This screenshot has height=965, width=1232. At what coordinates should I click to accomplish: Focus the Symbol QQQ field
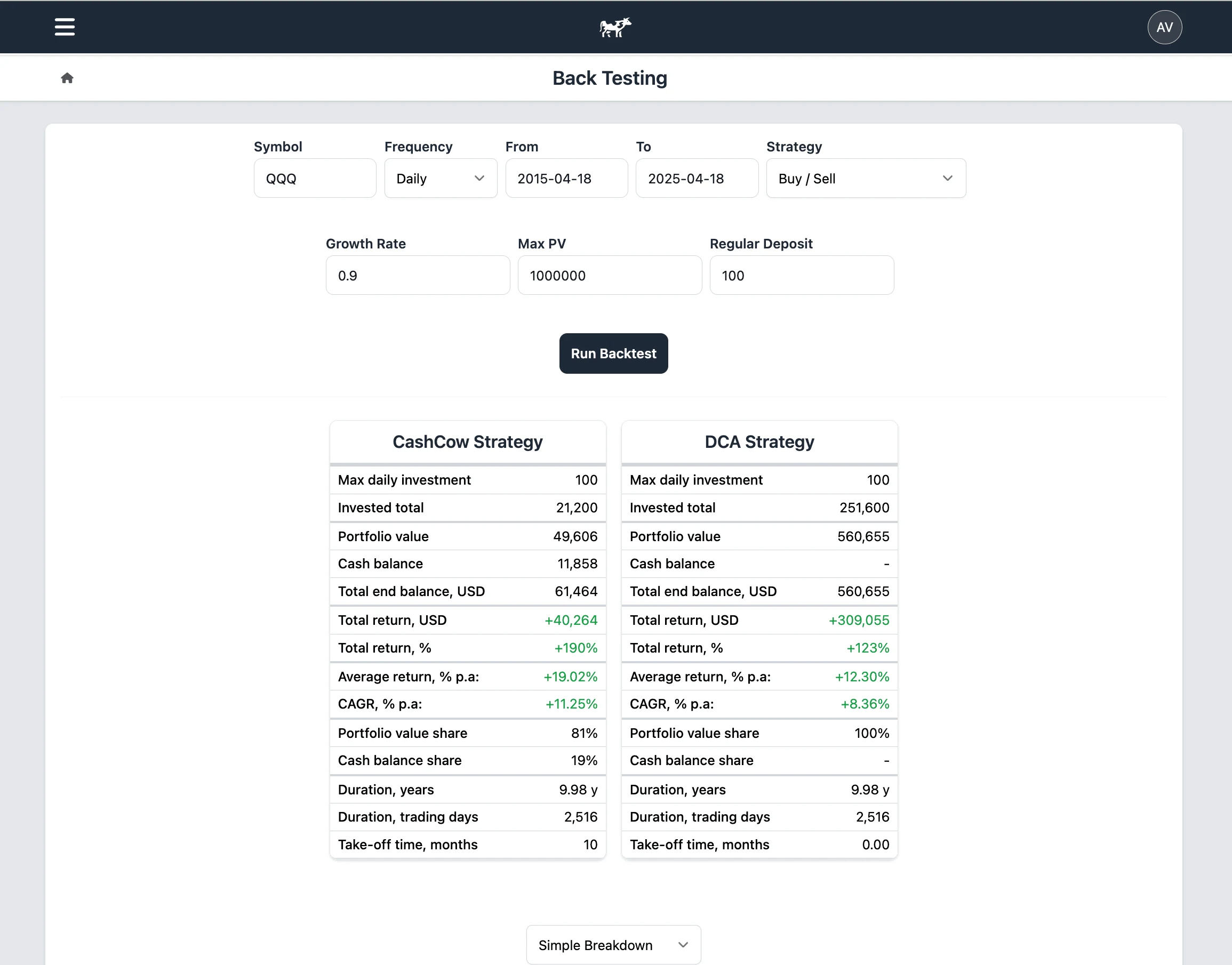315,179
